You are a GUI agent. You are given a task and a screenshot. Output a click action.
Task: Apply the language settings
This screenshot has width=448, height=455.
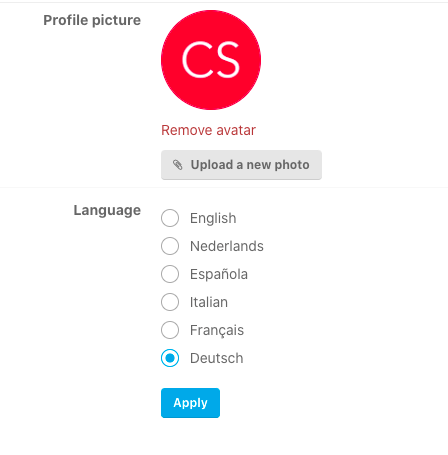pyautogui.click(x=190, y=403)
